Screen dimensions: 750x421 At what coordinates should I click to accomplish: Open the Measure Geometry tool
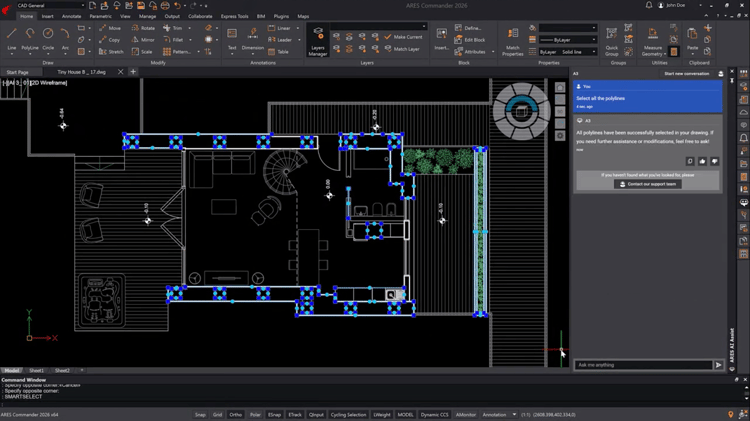click(653, 41)
